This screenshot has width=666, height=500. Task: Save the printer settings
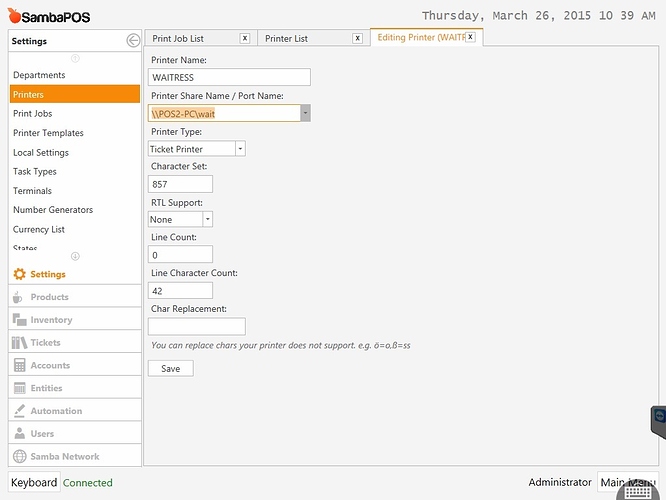point(171,368)
